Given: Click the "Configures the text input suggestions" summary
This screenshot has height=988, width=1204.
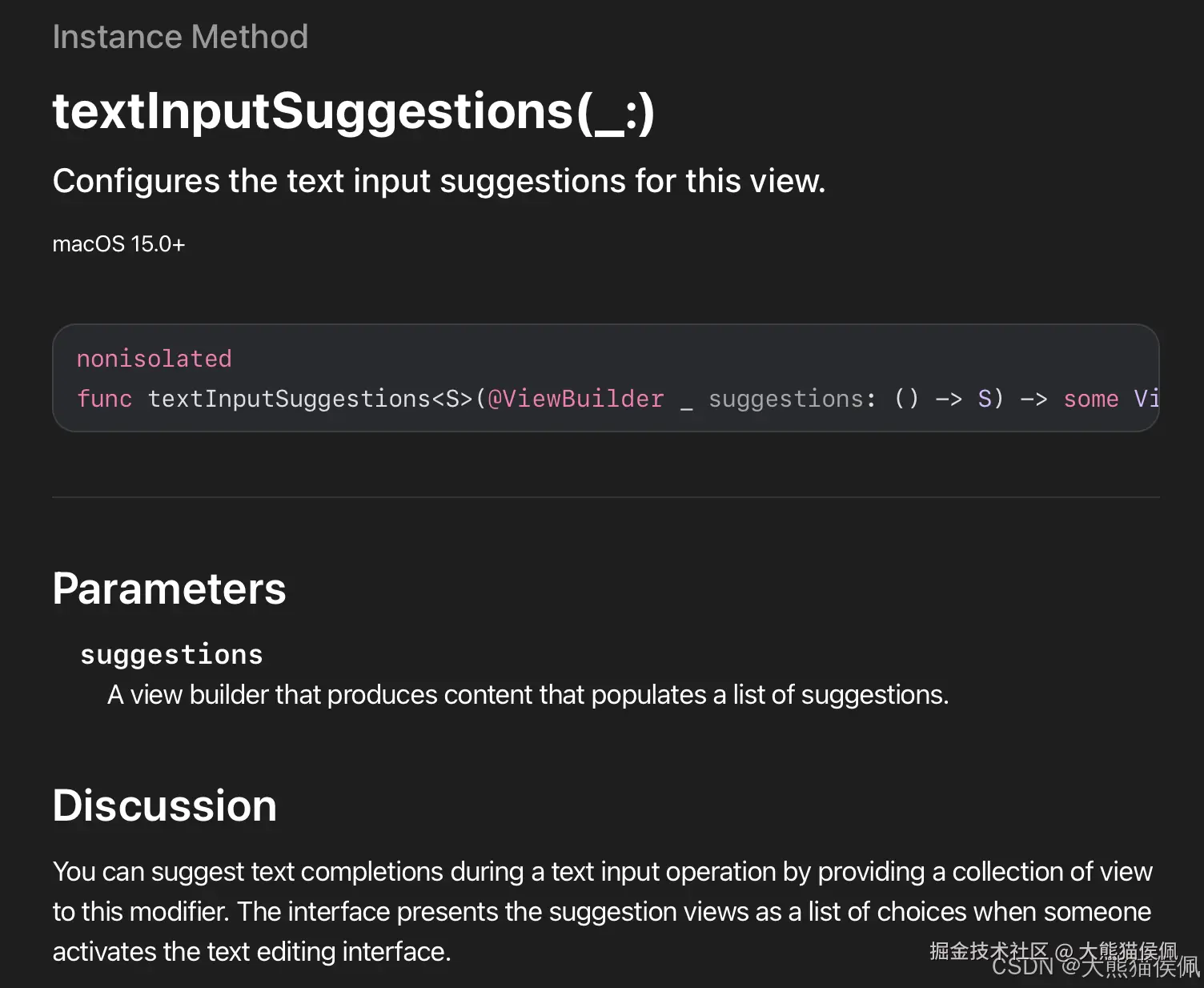Looking at the screenshot, I should (x=439, y=181).
